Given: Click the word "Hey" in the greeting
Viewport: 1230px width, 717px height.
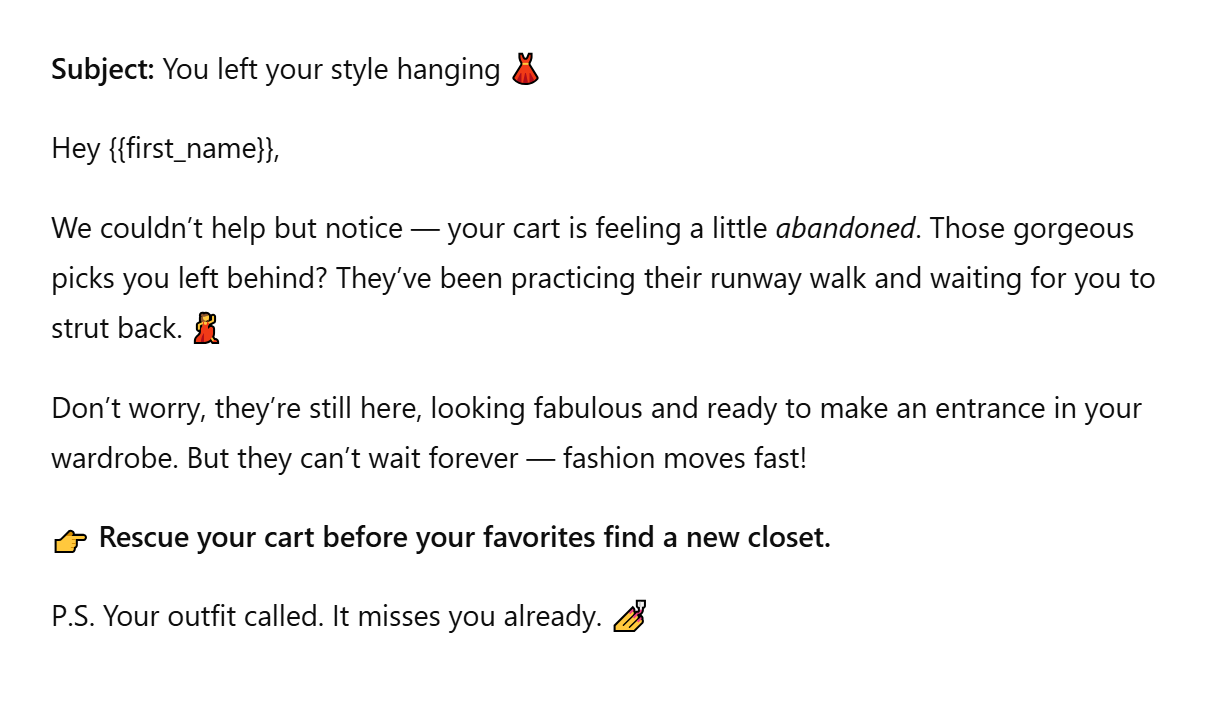Looking at the screenshot, I should (x=76, y=149).
